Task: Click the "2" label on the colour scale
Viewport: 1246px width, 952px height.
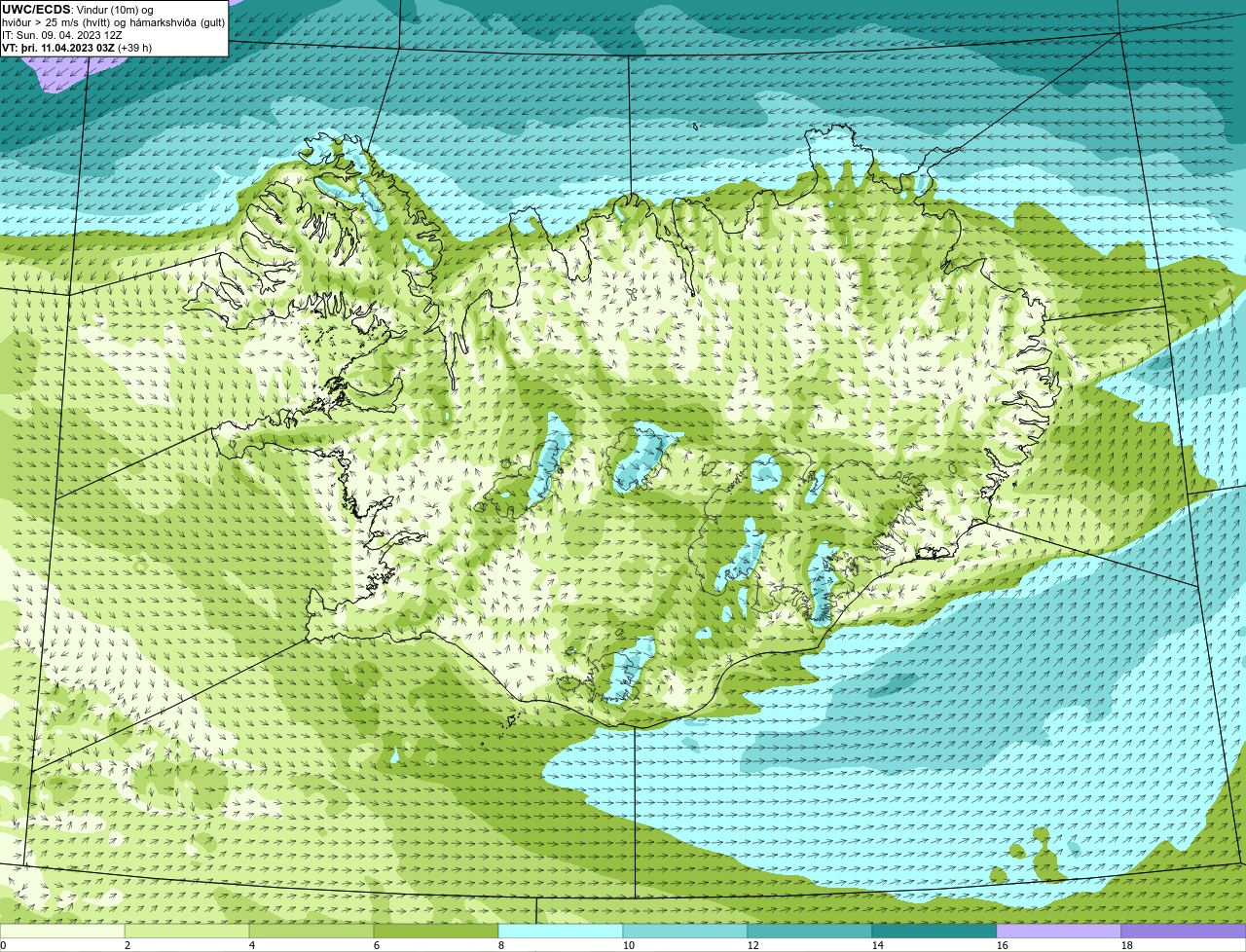Action: click(128, 945)
